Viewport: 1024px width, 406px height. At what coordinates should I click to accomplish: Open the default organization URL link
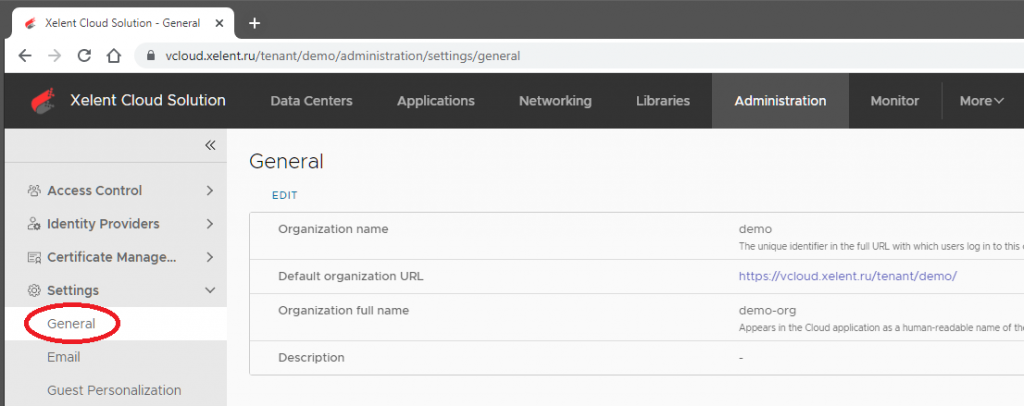[848, 276]
